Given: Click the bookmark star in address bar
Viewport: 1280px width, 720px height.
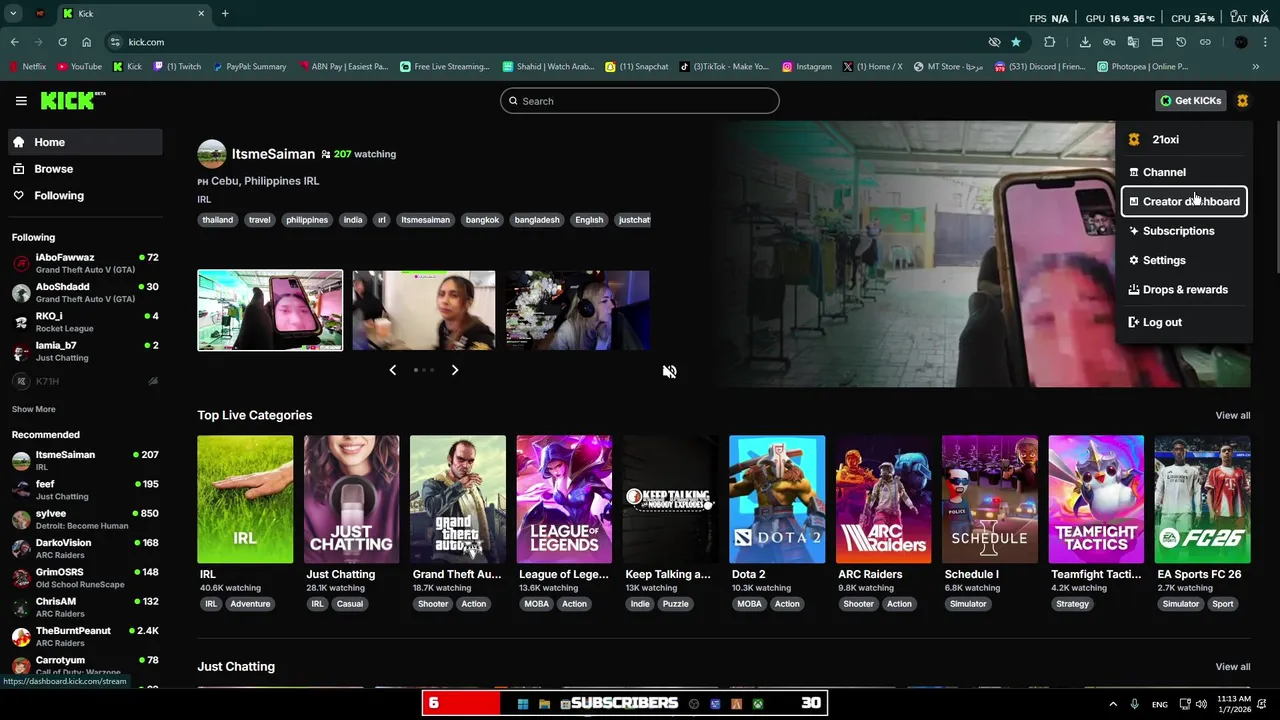Looking at the screenshot, I should point(1016,42).
